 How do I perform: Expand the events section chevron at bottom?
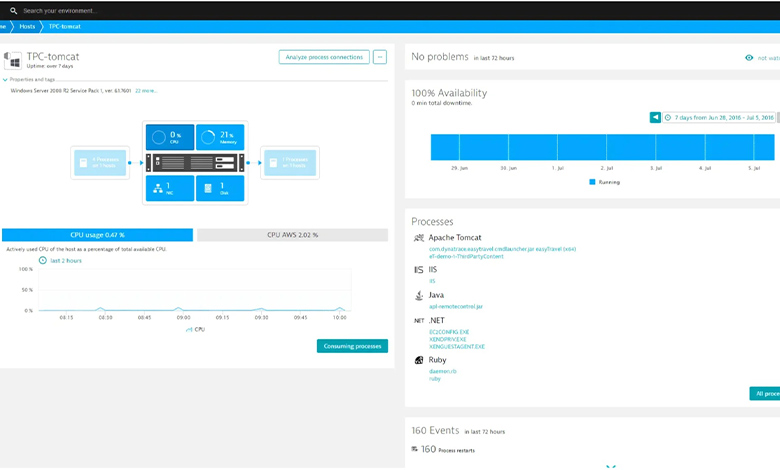[x=611, y=466]
